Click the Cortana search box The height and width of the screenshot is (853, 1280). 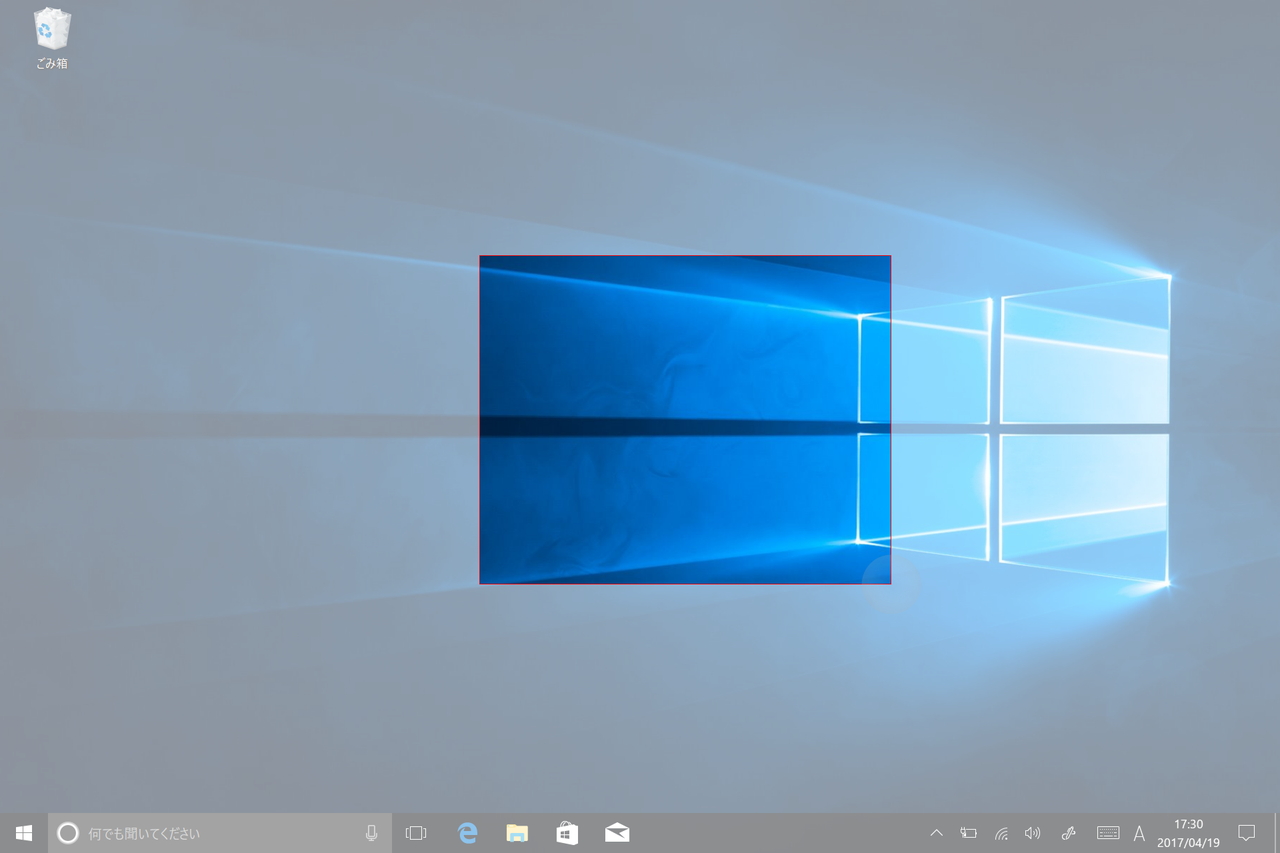(x=220, y=833)
